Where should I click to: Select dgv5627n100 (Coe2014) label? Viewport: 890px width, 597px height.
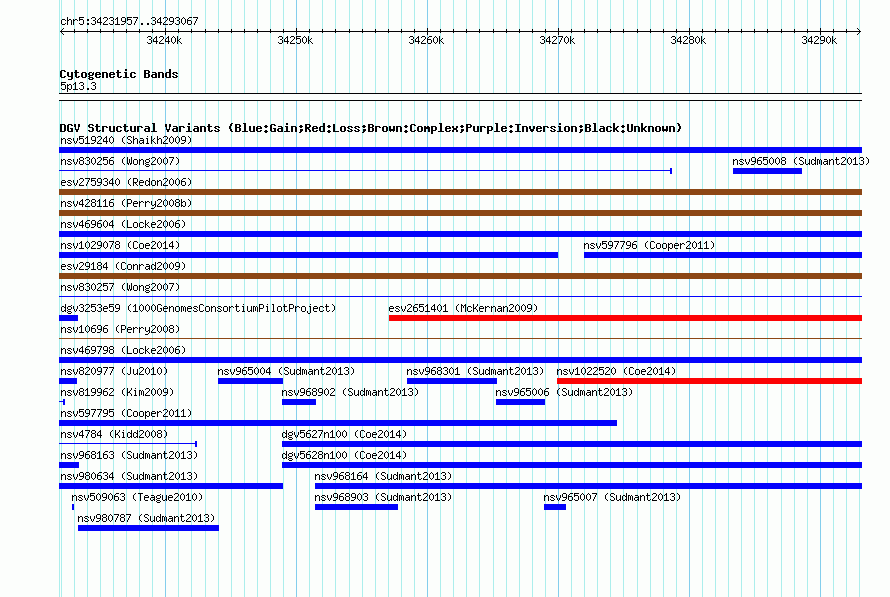(345, 434)
